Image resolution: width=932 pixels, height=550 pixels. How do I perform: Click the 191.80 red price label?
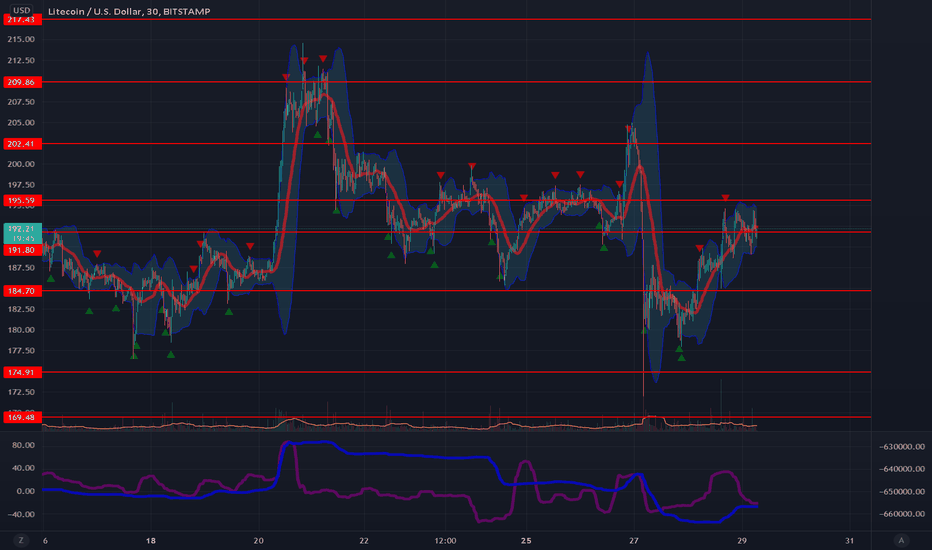(x=23, y=250)
